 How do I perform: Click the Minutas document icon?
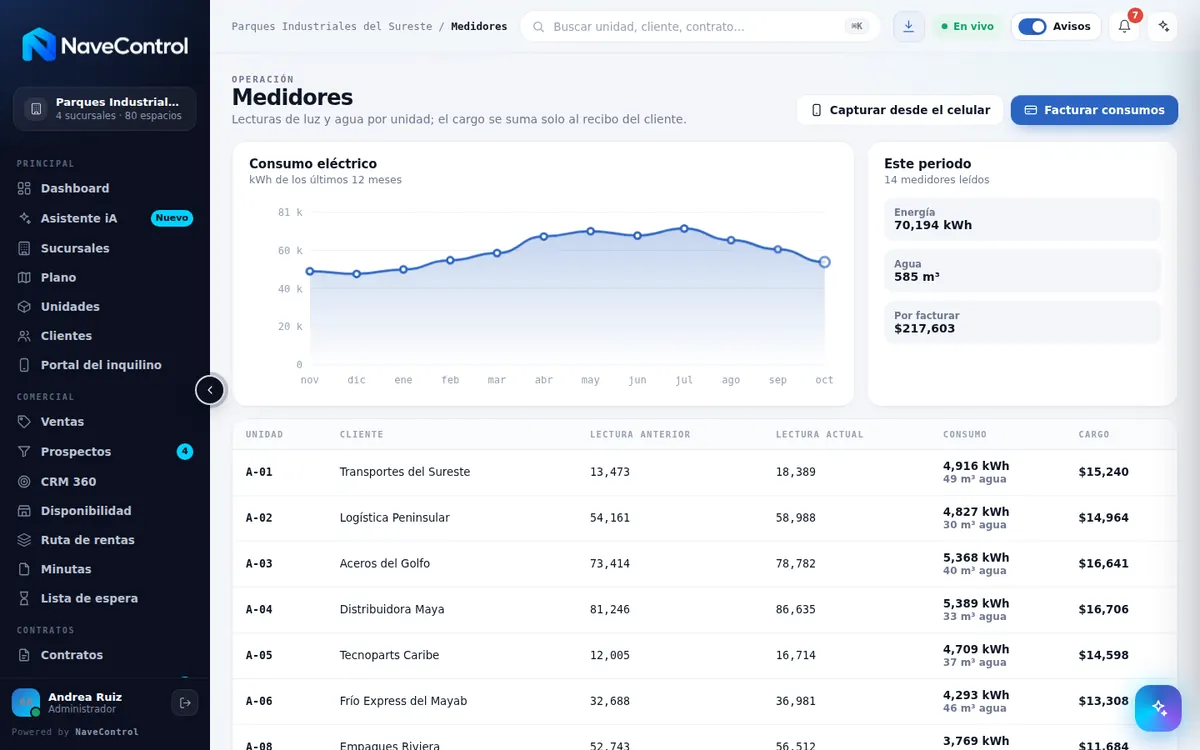[25, 569]
